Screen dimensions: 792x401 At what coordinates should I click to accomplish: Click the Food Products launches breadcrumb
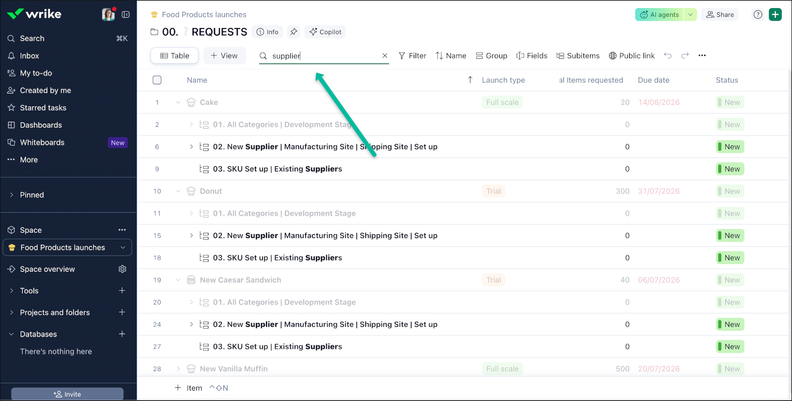coord(204,15)
